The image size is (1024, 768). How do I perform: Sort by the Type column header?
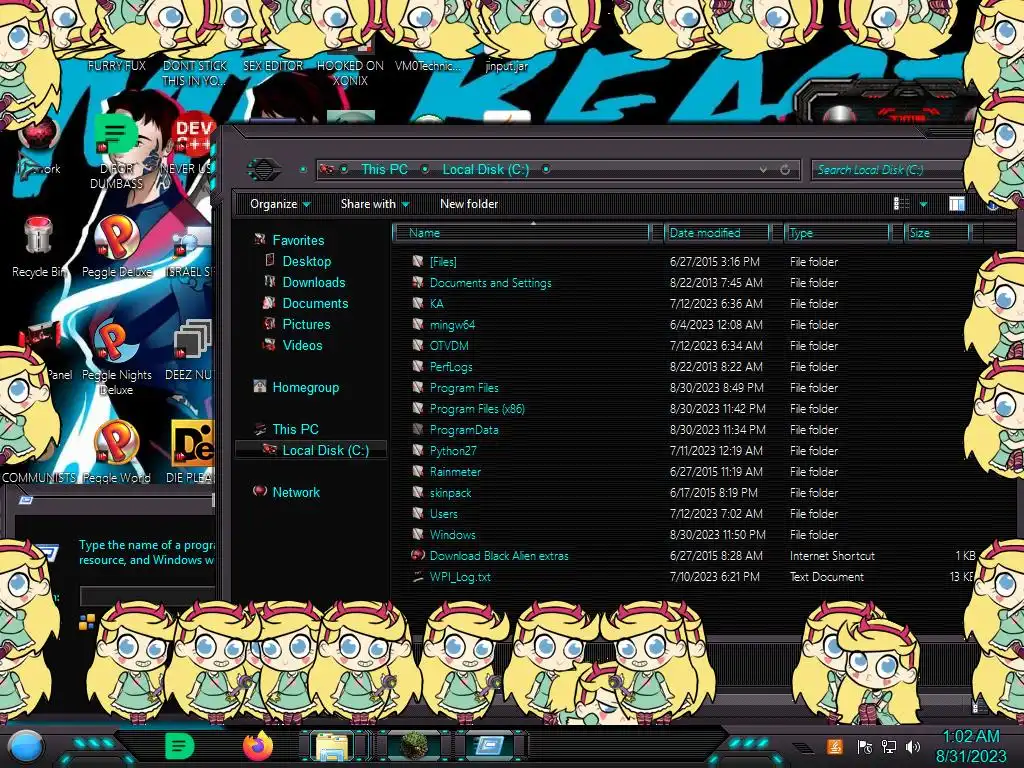coord(837,232)
